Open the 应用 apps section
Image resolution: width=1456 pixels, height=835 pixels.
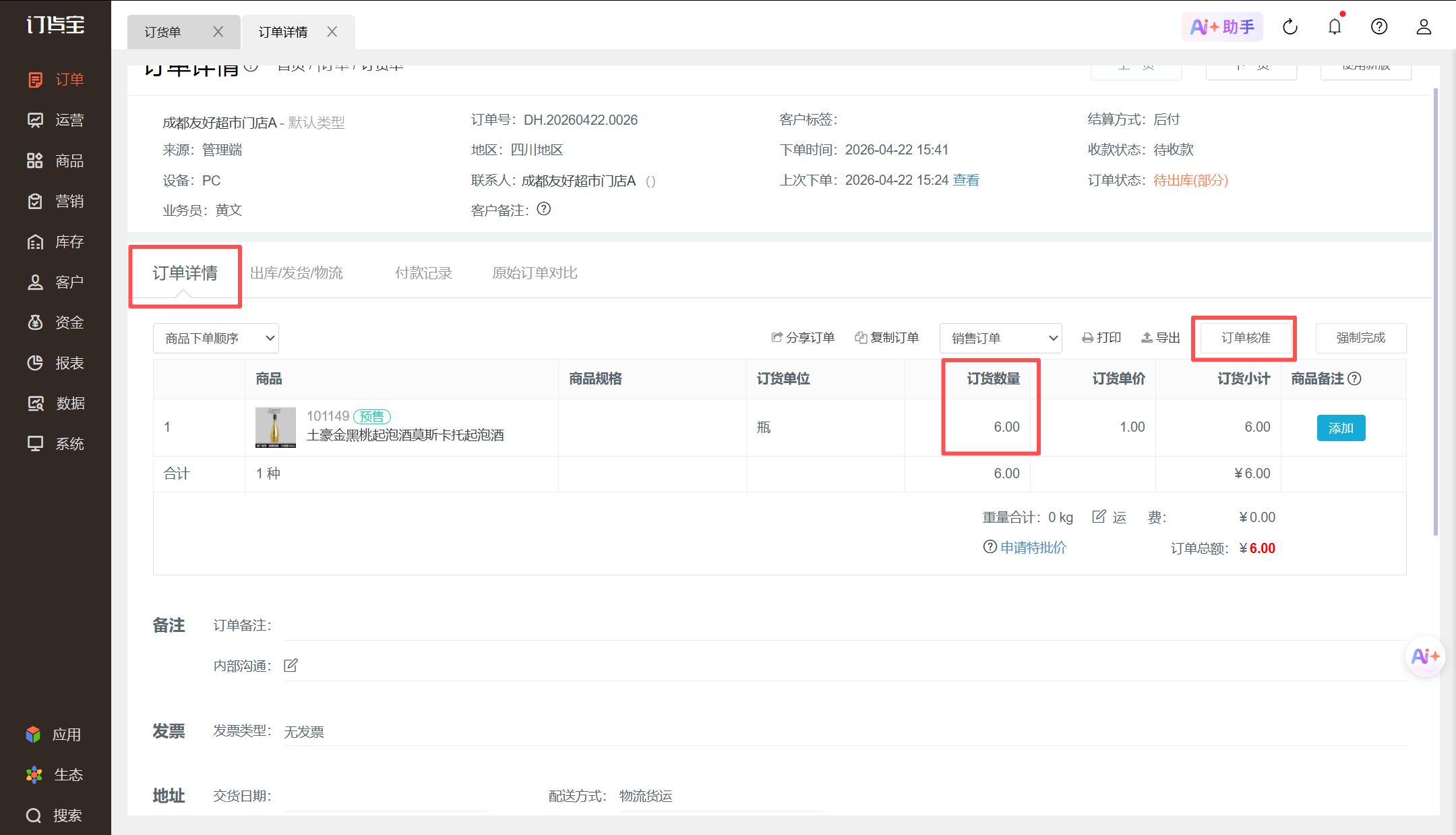click(54, 735)
